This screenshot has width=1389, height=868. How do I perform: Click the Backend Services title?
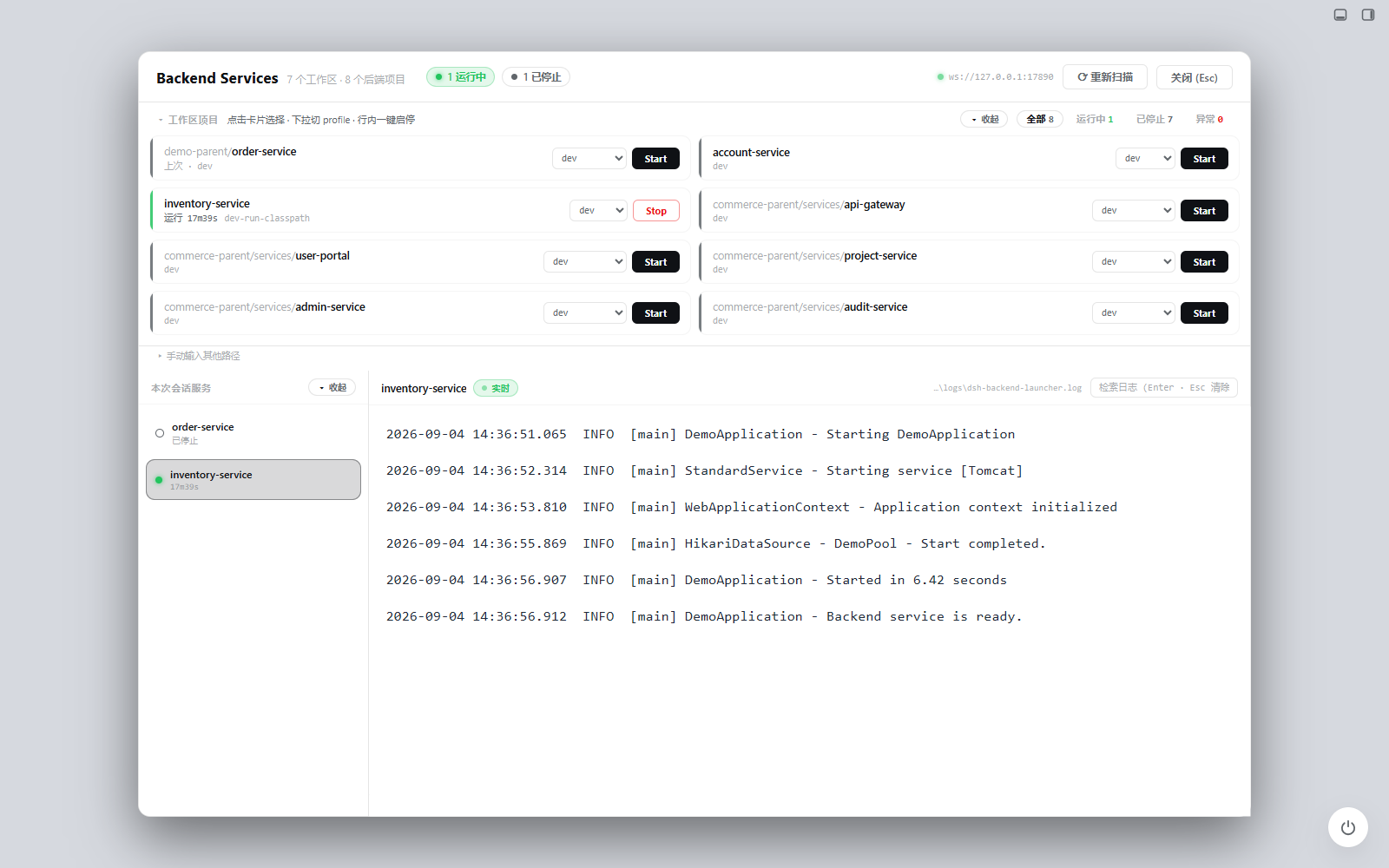pos(217,78)
